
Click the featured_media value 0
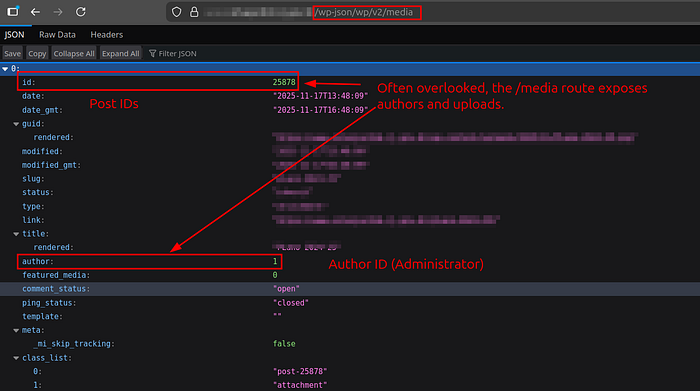[275, 275]
